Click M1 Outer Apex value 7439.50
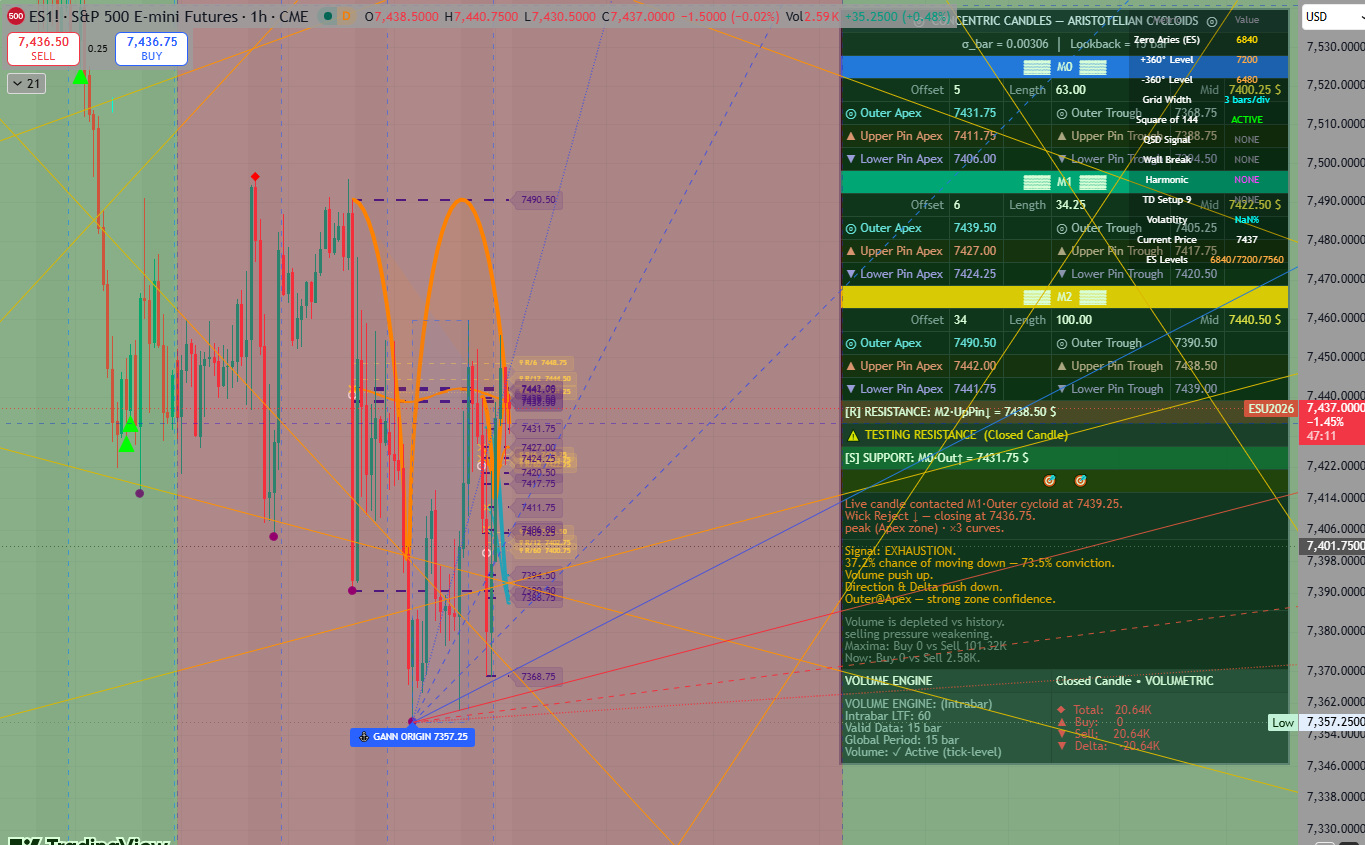The image size is (1365, 845). (x=975, y=228)
